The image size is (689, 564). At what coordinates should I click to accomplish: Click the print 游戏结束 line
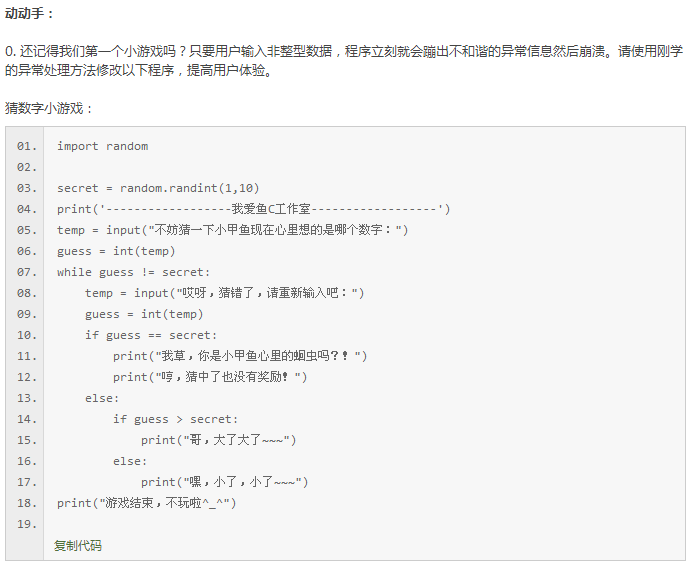click(147, 503)
